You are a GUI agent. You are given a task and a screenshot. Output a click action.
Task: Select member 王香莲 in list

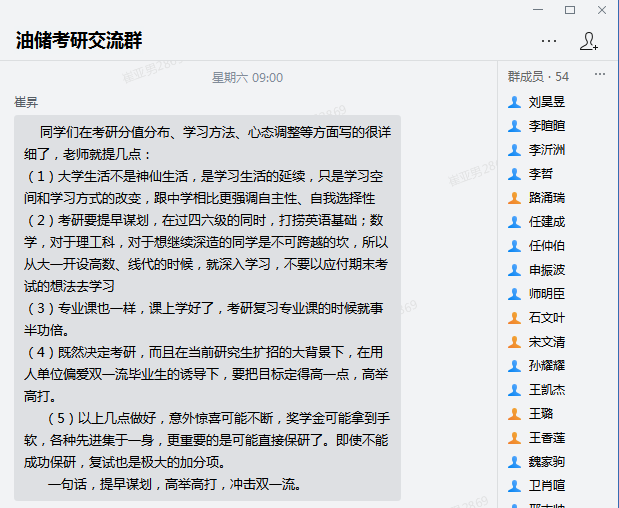[547, 438]
